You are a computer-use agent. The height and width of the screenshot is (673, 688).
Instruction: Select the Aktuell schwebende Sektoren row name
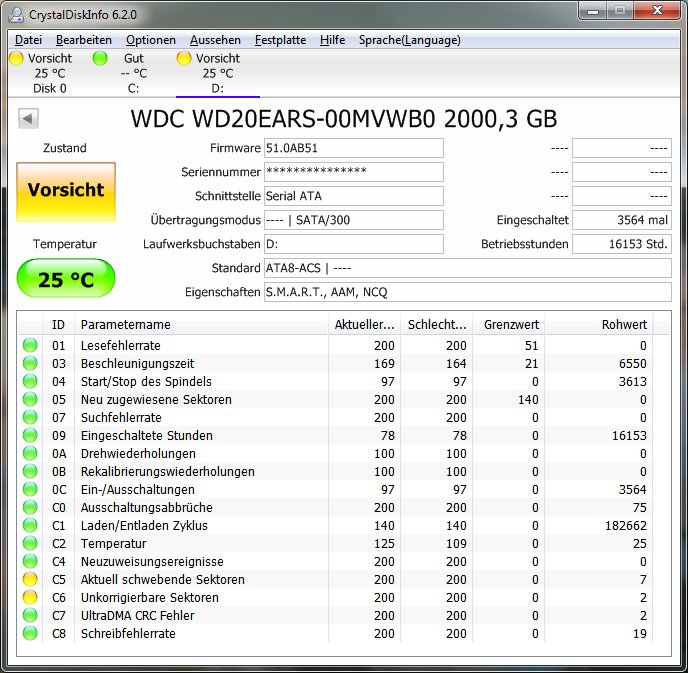pyautogui.click(x=162, y=580)
